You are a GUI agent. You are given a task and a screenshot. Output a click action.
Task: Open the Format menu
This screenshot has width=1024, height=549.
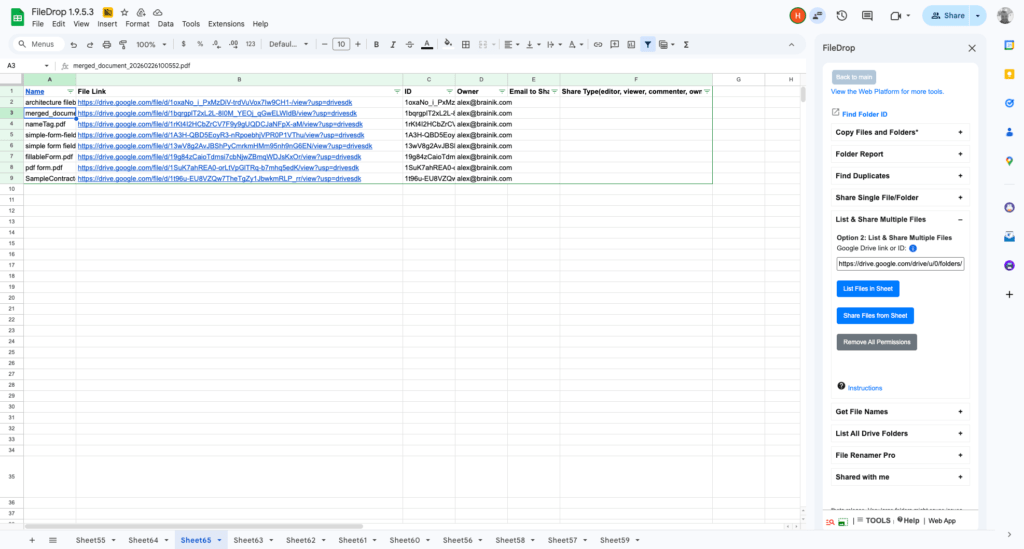[137, 24]
